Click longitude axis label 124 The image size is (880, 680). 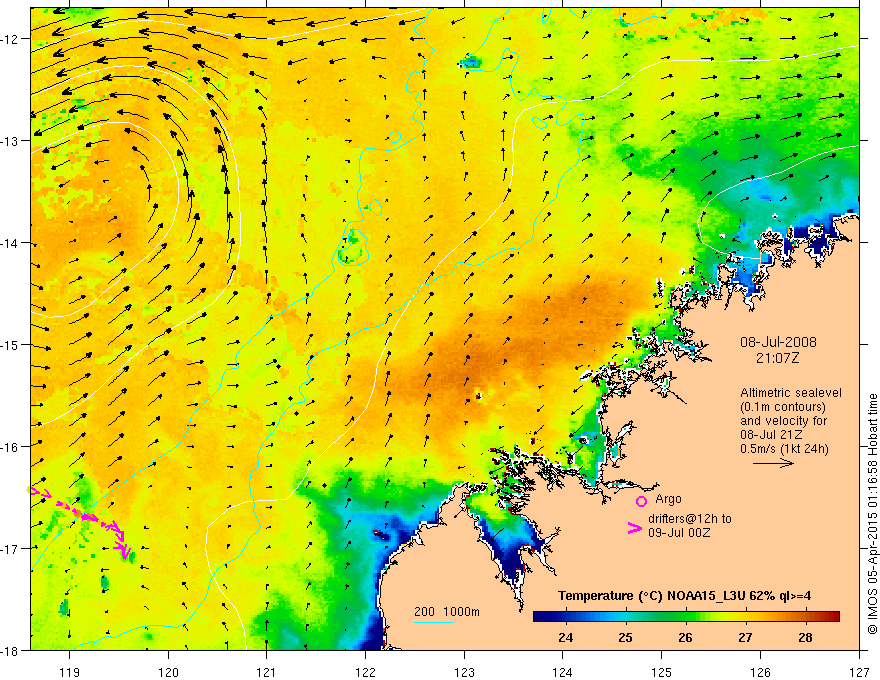pyautogui.click(x=563, y=672)
